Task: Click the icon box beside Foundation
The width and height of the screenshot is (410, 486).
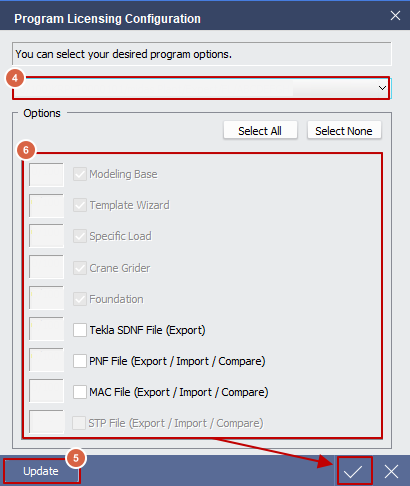Action: [46, 298]
